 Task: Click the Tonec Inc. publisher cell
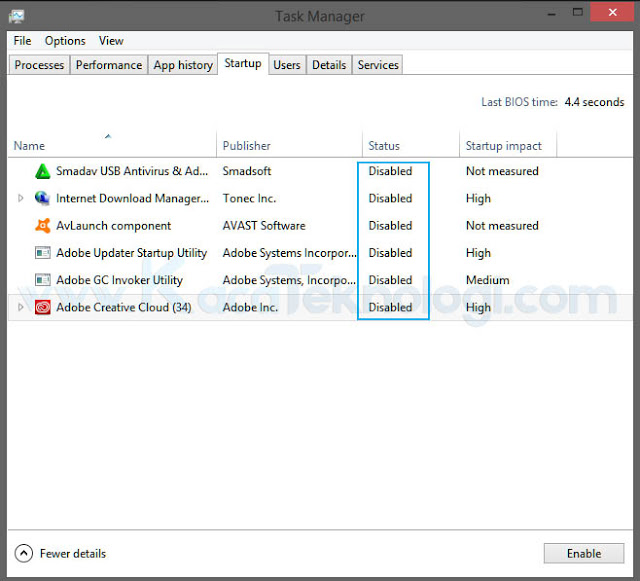click(x=249, y=198)
